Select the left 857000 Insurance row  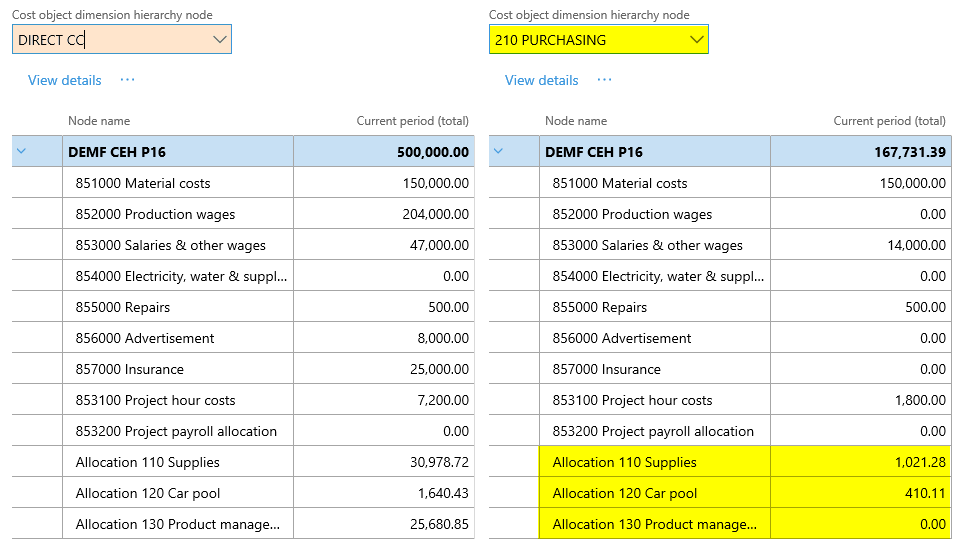coord(129,369)
